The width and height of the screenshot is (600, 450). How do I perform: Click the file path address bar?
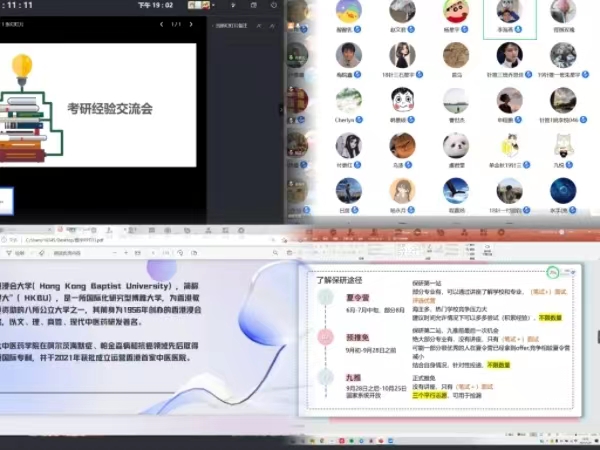[x=60, y=241]
